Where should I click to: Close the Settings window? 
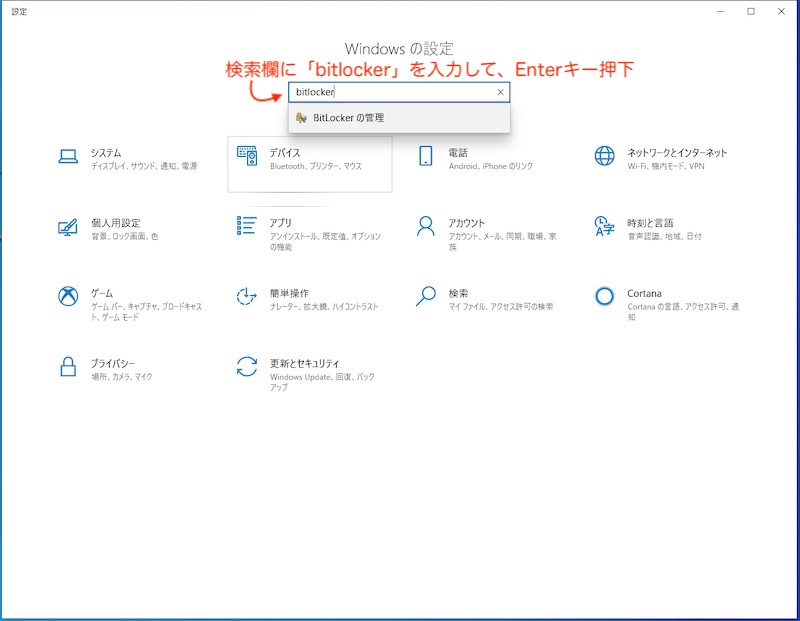coord(781,11)
